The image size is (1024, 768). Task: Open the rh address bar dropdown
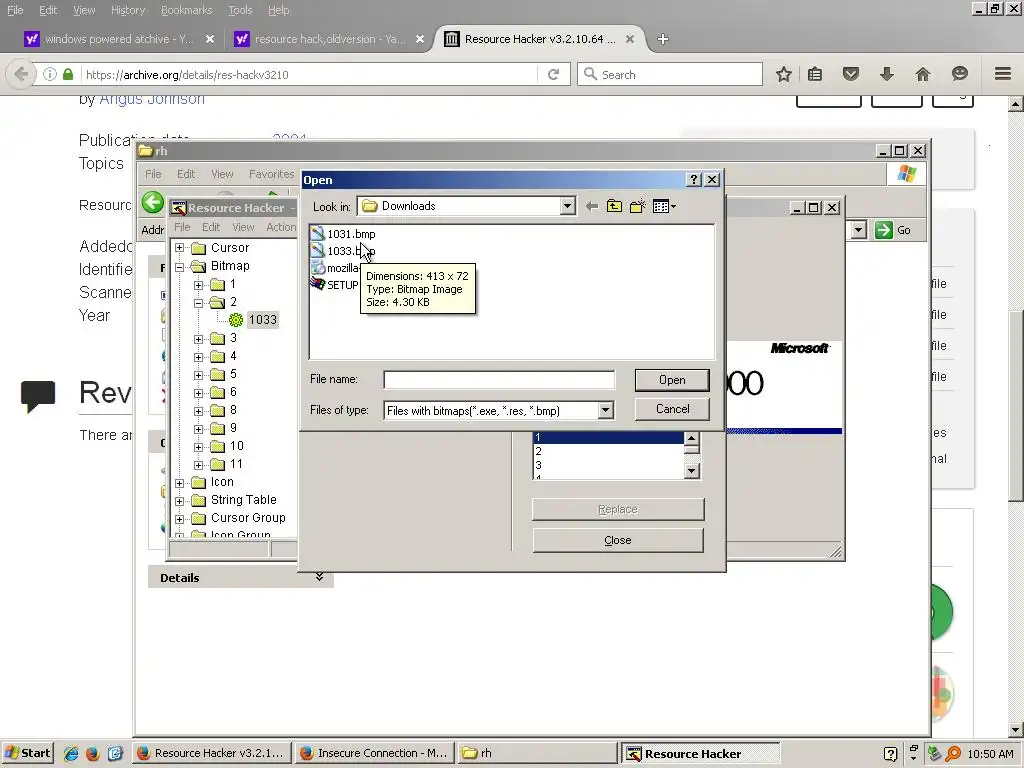[858, 230]
